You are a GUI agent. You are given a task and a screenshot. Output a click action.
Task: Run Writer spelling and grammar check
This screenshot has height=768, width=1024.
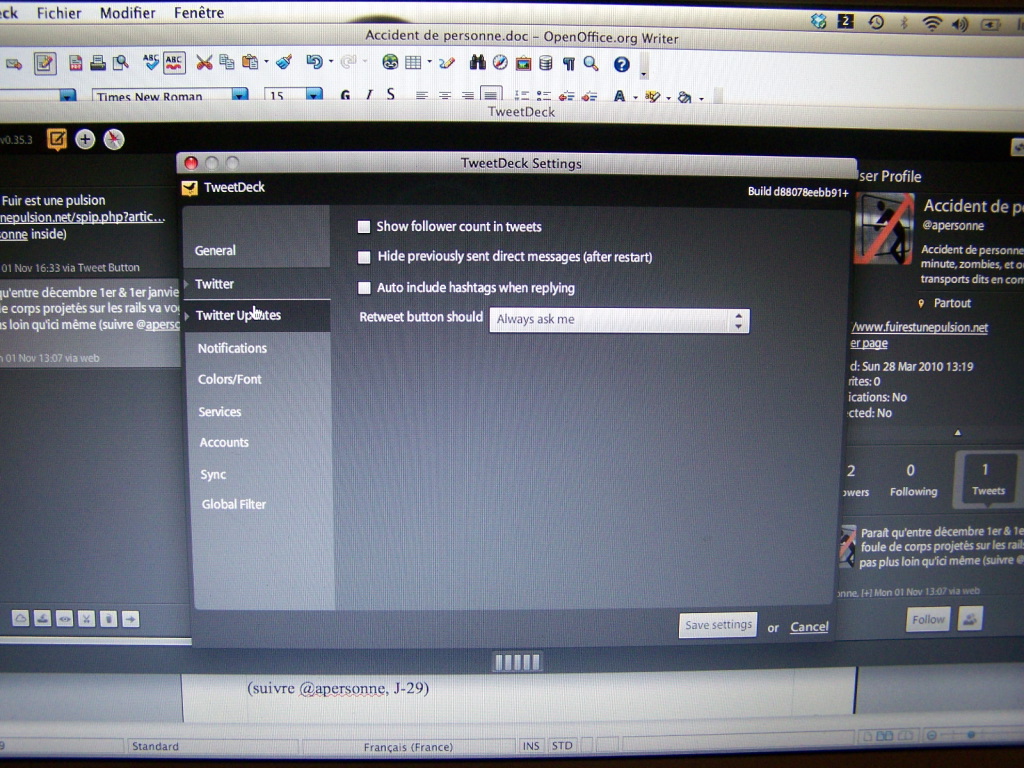click(151, 63)
